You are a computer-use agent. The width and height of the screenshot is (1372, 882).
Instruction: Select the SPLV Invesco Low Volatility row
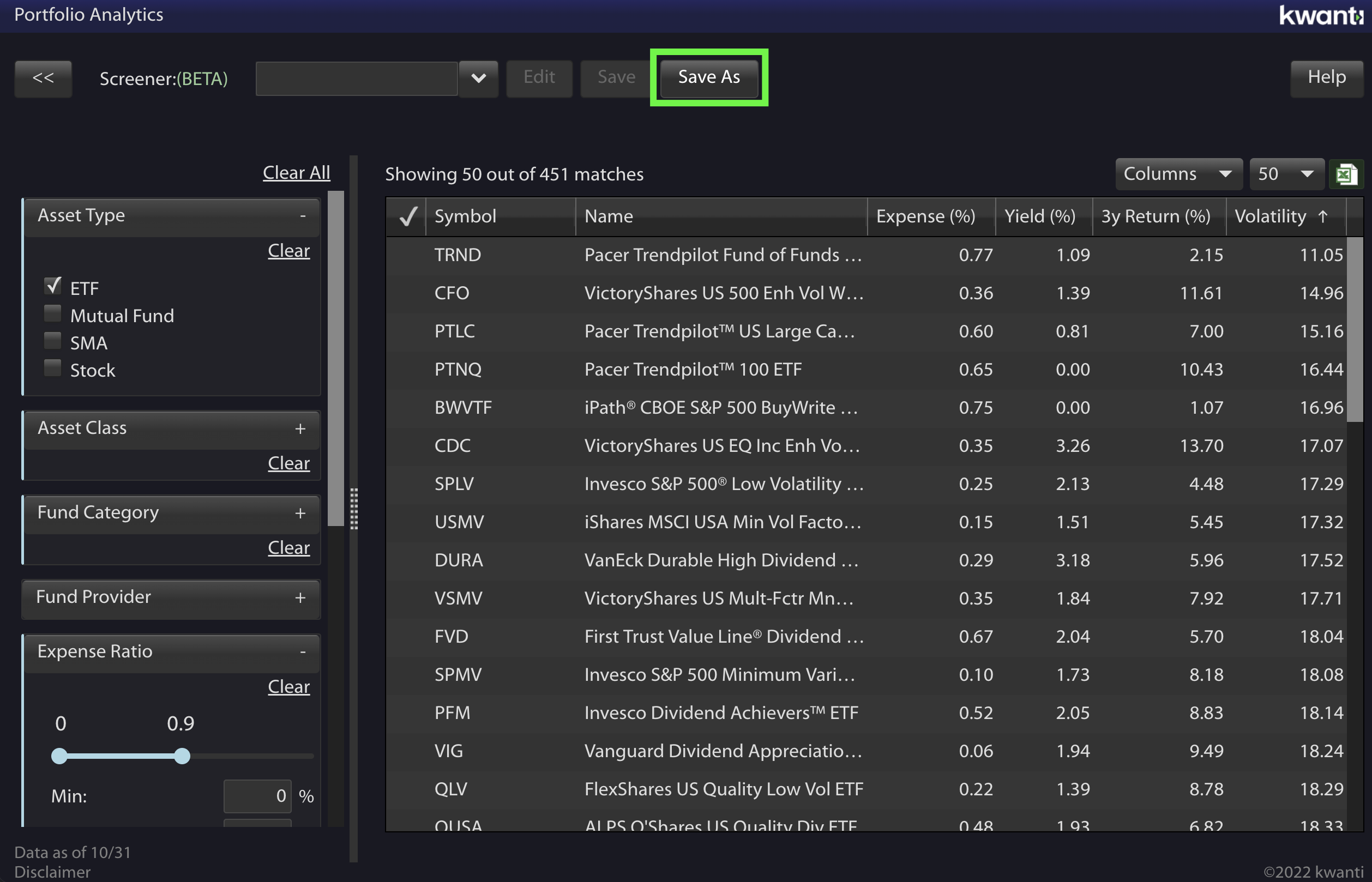tap(865, 484)
